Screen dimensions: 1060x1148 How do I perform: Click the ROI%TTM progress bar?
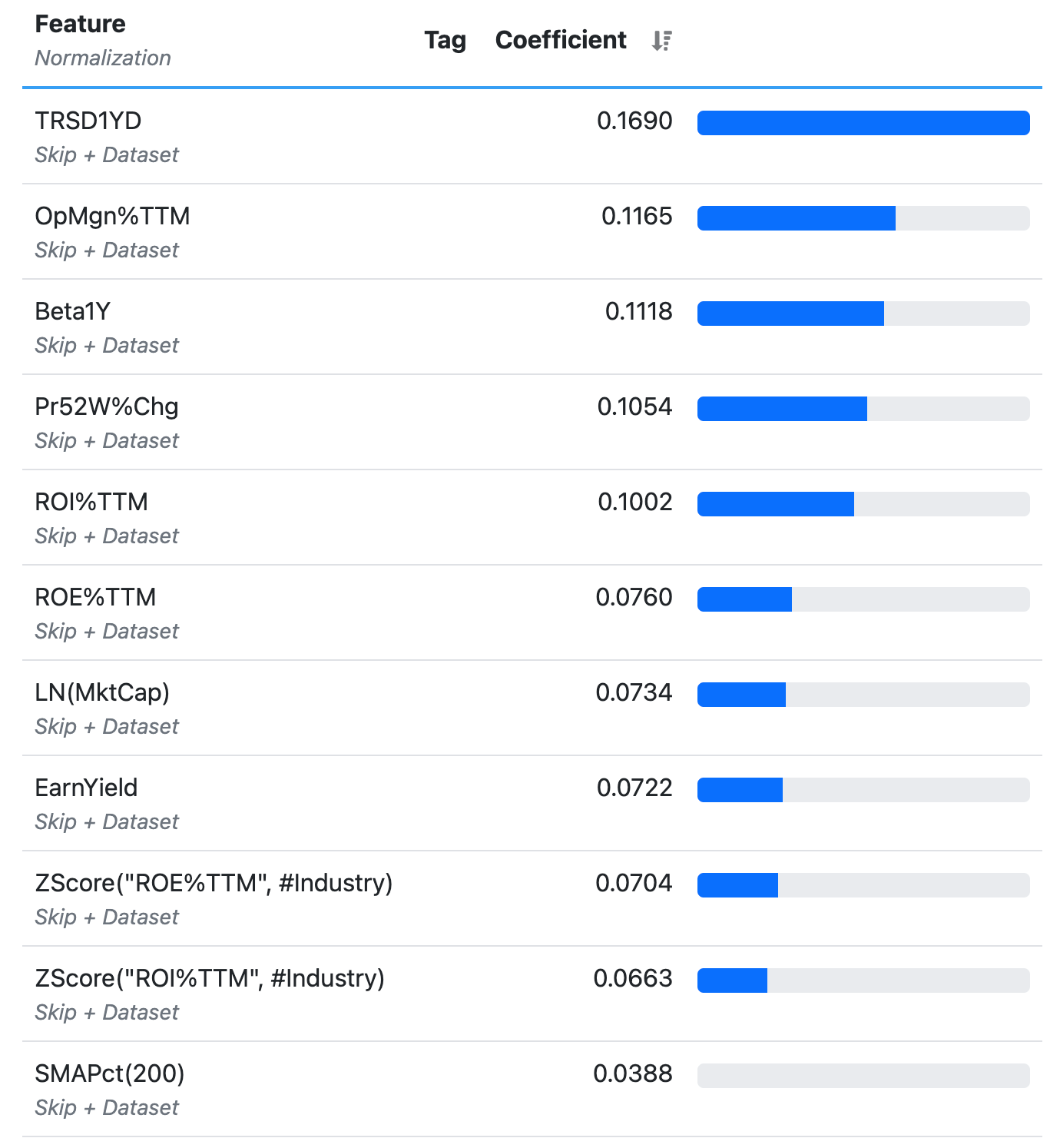(863, 504)
